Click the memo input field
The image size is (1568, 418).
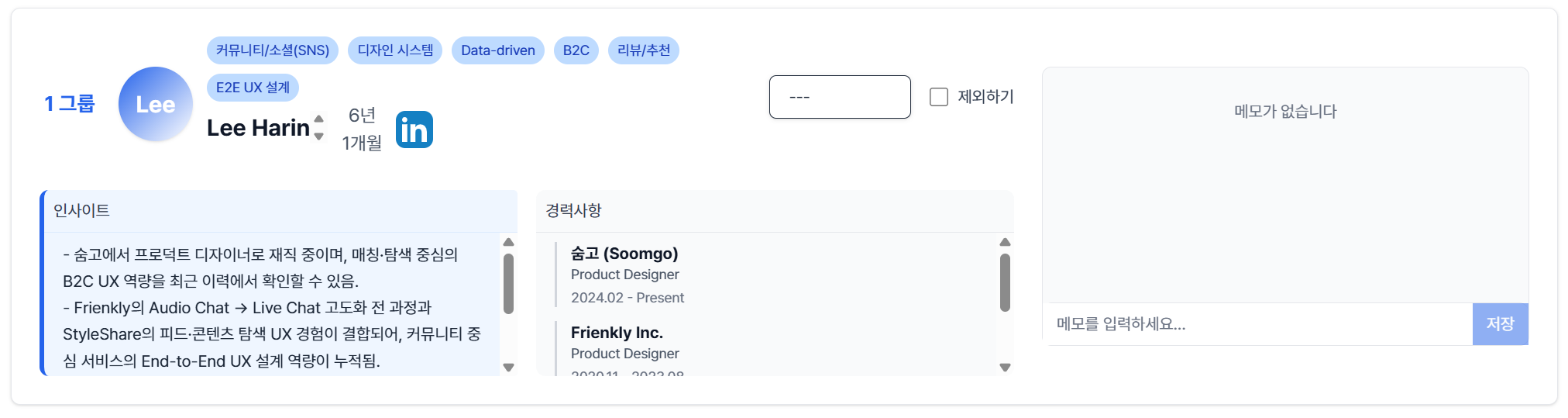point(1259,324)
